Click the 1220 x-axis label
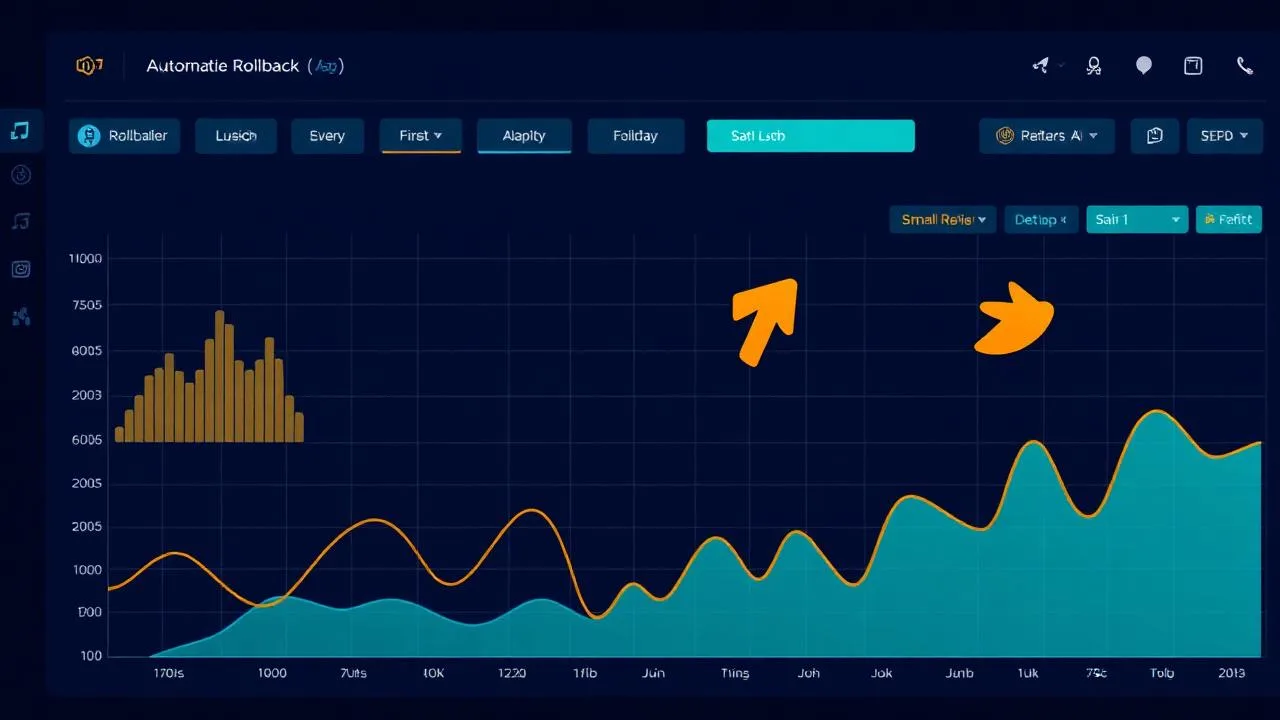This screenshot has width=1280, height=720. click(x=510, y=673)
